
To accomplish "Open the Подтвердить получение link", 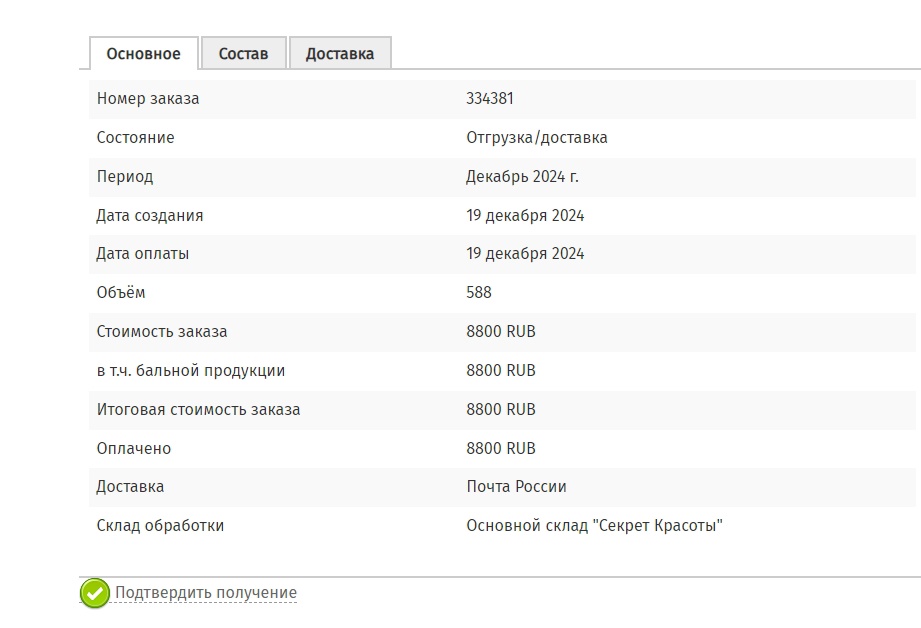I will pos(206,593).
